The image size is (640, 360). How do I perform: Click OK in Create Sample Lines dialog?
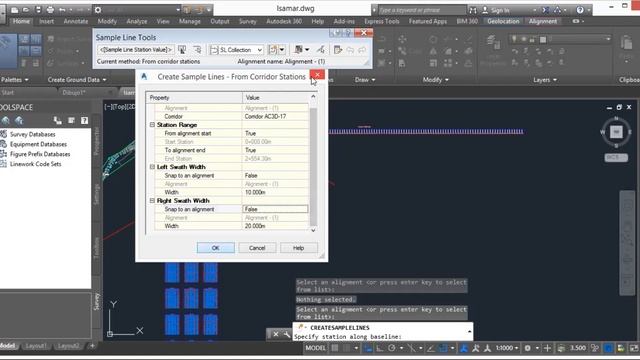pos(216,248)
